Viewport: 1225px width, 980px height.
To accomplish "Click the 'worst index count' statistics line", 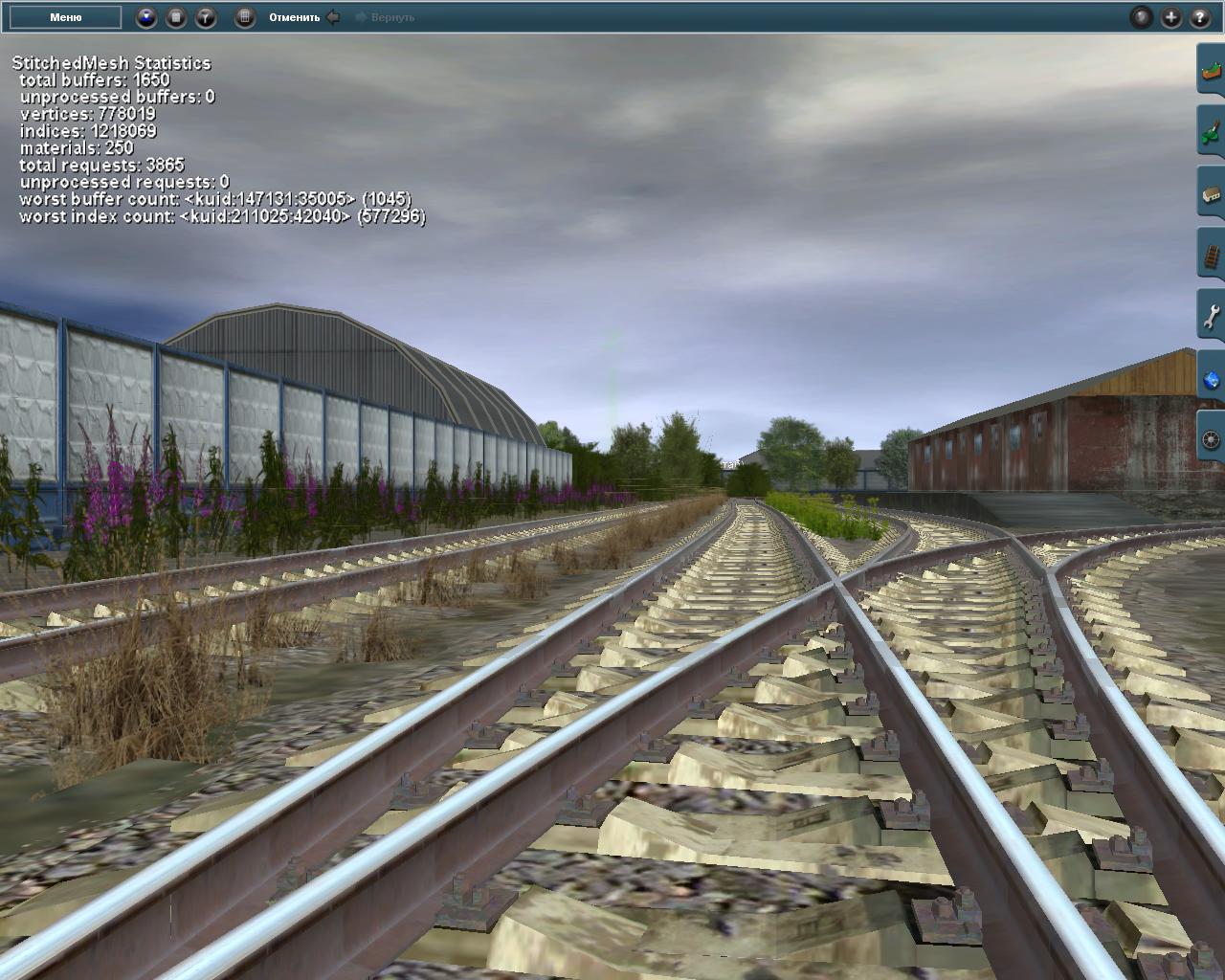I will point(222,216).
